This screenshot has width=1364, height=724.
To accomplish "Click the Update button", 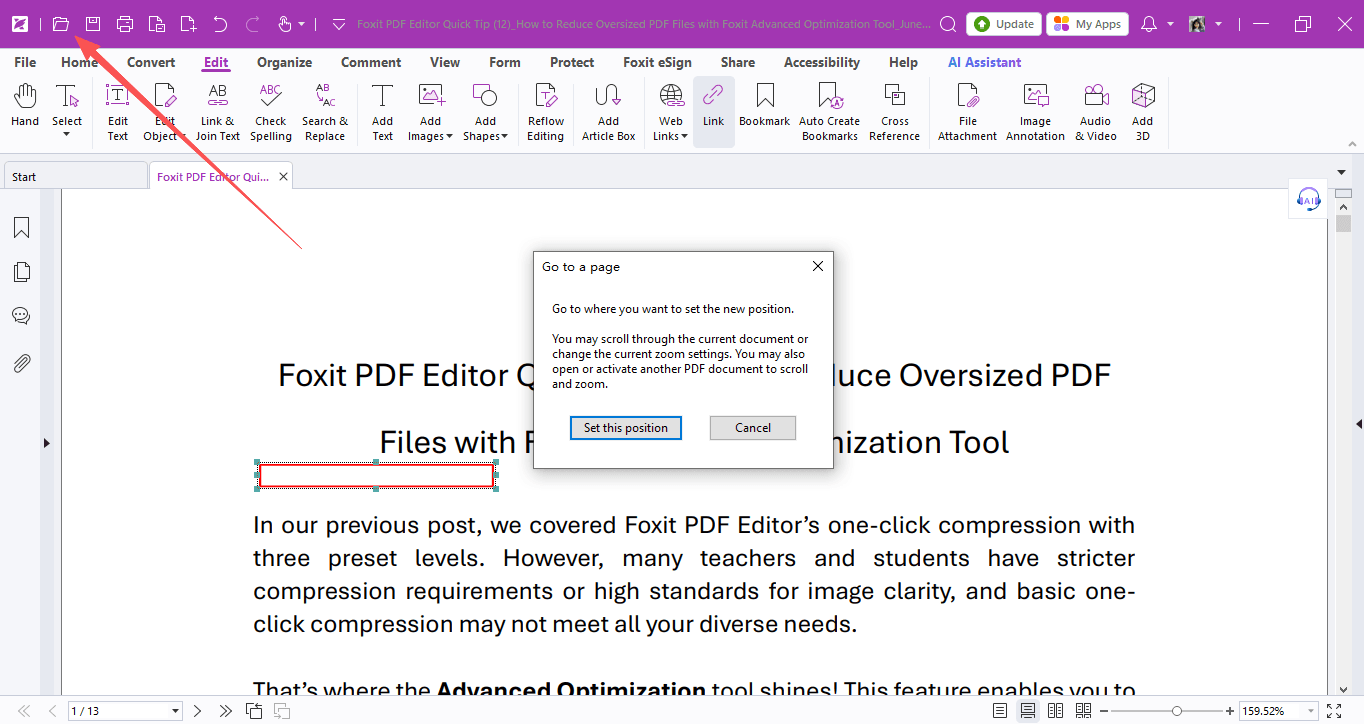I will (x=1004, y=24).
